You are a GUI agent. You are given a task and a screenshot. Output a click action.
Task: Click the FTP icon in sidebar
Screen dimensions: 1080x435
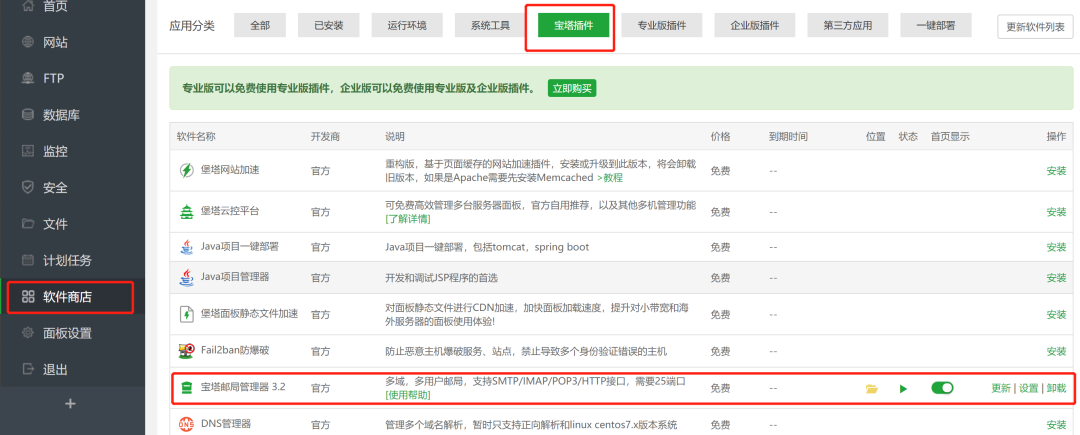point(28,78)
